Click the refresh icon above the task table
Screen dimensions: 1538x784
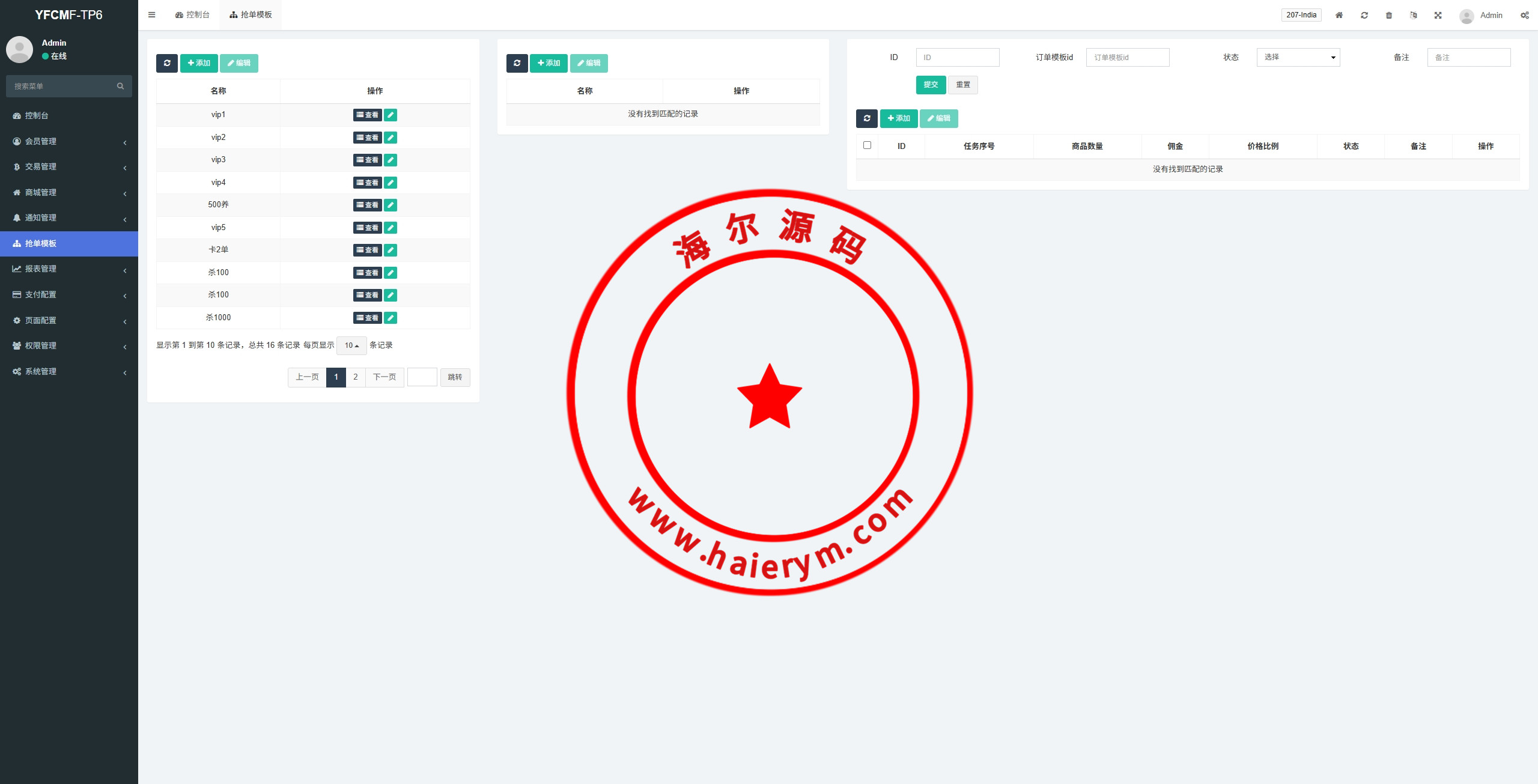866,118
